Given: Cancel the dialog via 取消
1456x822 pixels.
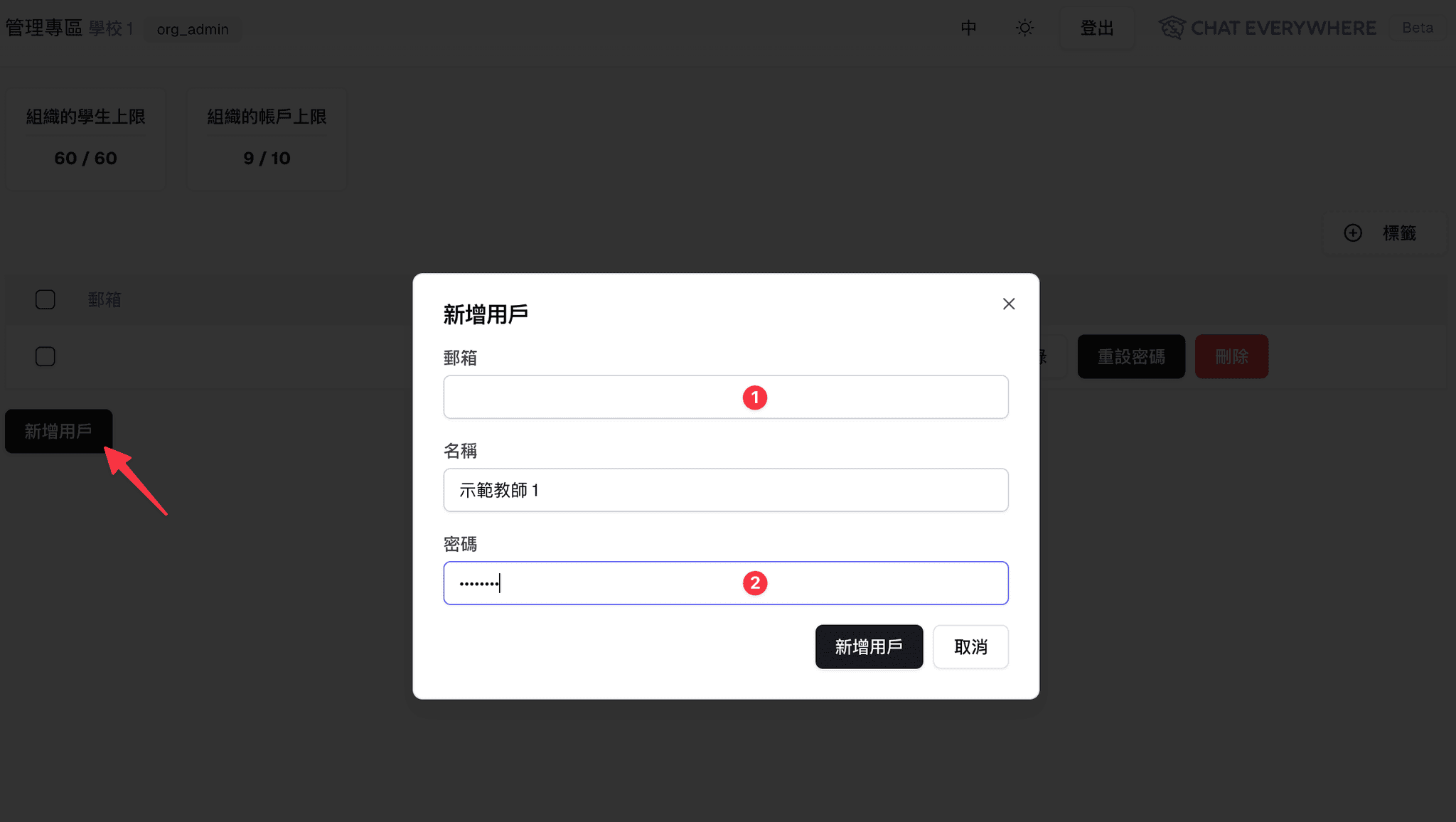Looking at the screenshot, I should (x=970, y=646).
